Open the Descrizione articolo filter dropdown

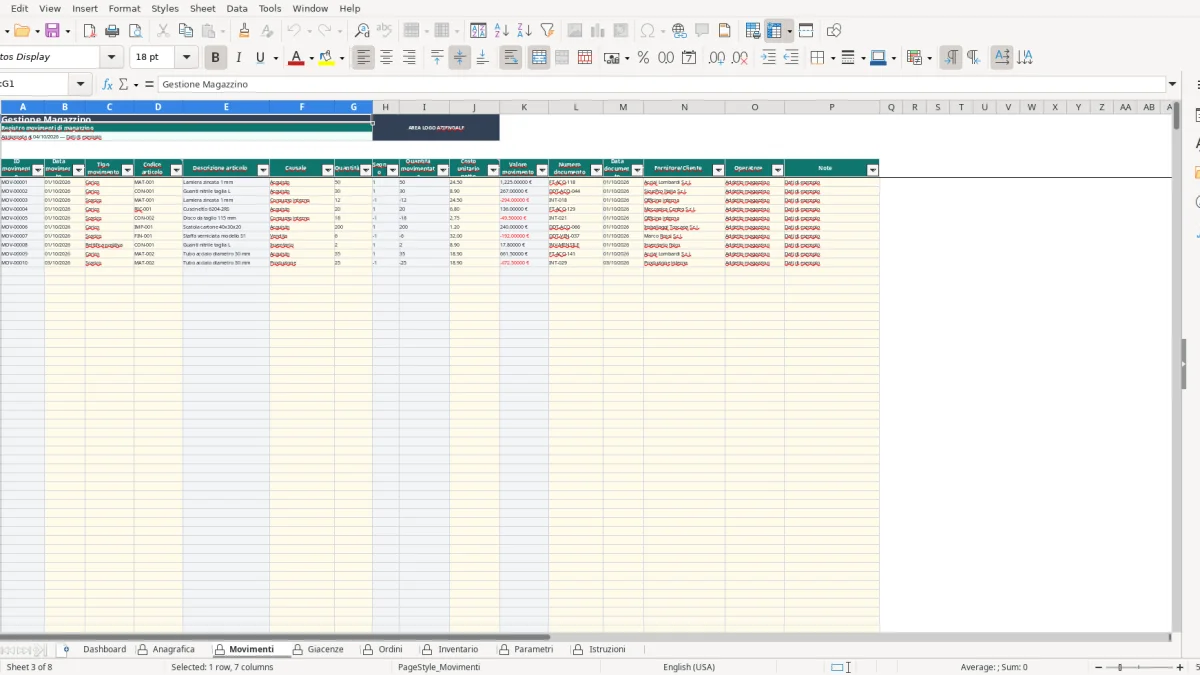263,171
